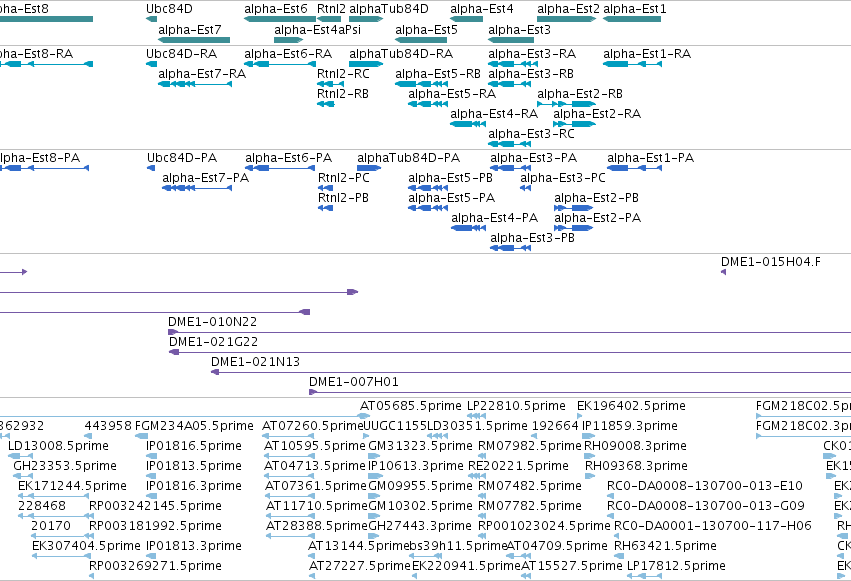Open the Rtnl2 gene label
This screenshot has width=851, height=581.
331,9
